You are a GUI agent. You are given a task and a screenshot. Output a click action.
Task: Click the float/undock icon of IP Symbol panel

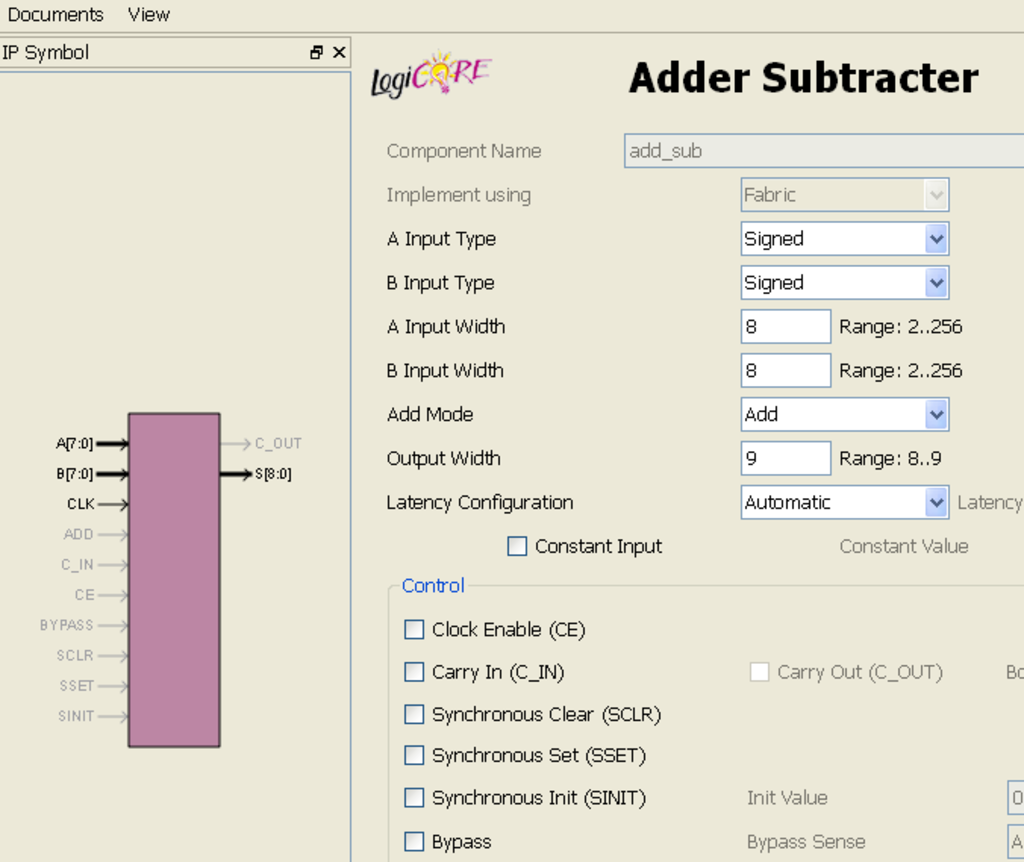(317, 53)
